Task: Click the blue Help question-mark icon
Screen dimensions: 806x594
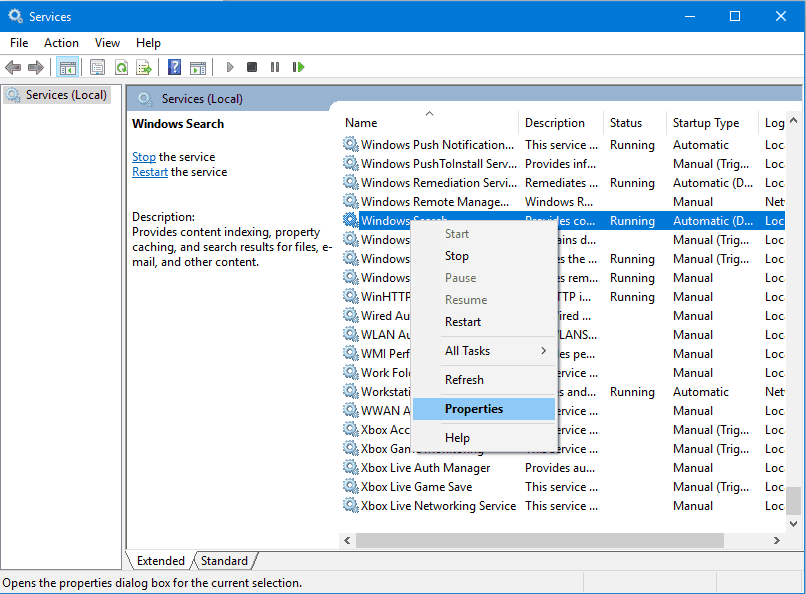Action: click(x=175, y=67)
